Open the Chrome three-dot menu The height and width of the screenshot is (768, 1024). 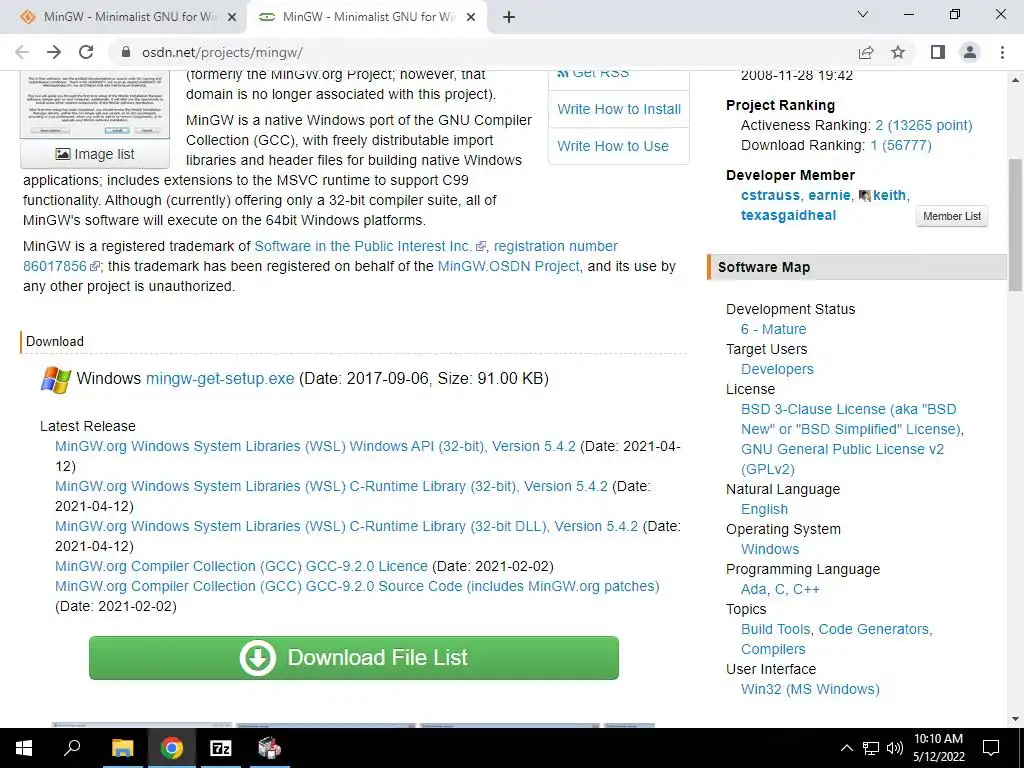coord(1002,52)
